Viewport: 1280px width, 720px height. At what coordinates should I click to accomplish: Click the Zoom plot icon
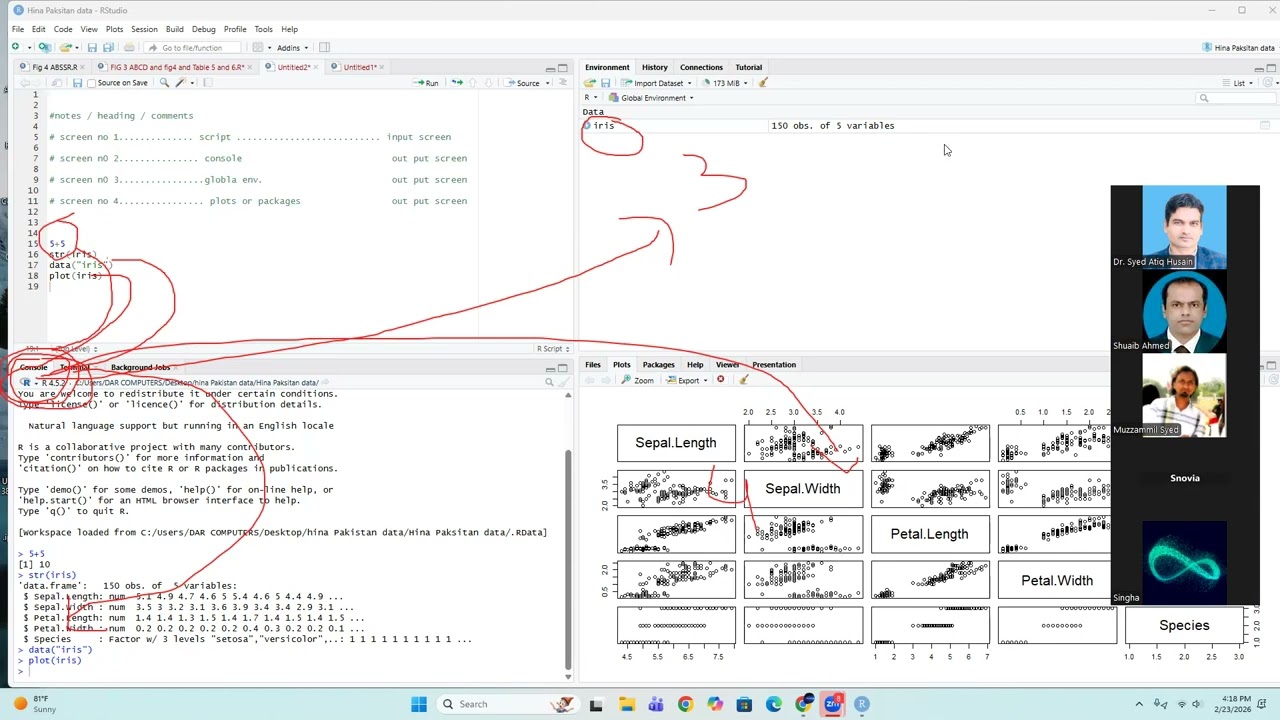(x=637, y=380)
